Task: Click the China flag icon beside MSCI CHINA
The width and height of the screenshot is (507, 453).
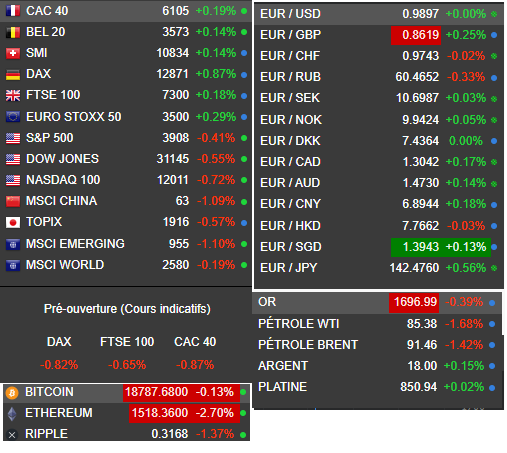Action: (x=13, y=201)
